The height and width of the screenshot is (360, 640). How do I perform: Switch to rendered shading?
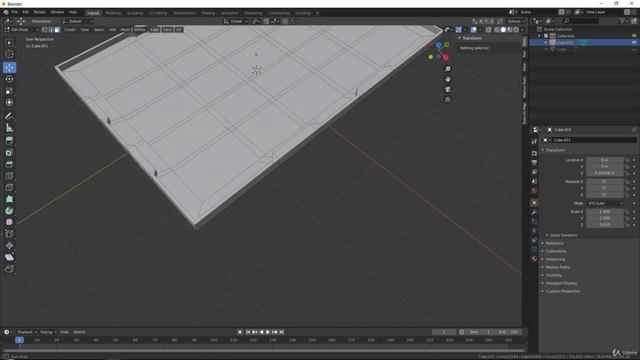coord(516,30)
